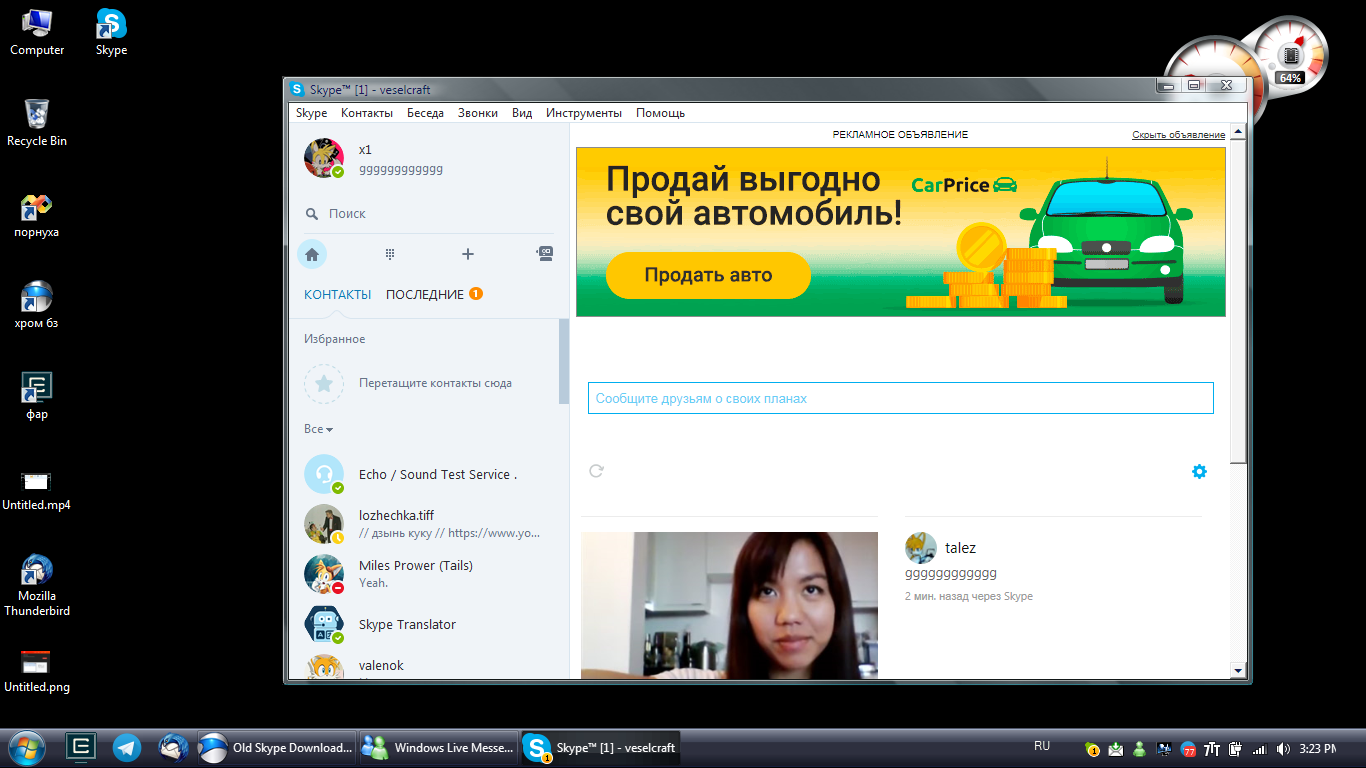Click the refresh feed icon
1366x768 pixels.
pos(597,471)
